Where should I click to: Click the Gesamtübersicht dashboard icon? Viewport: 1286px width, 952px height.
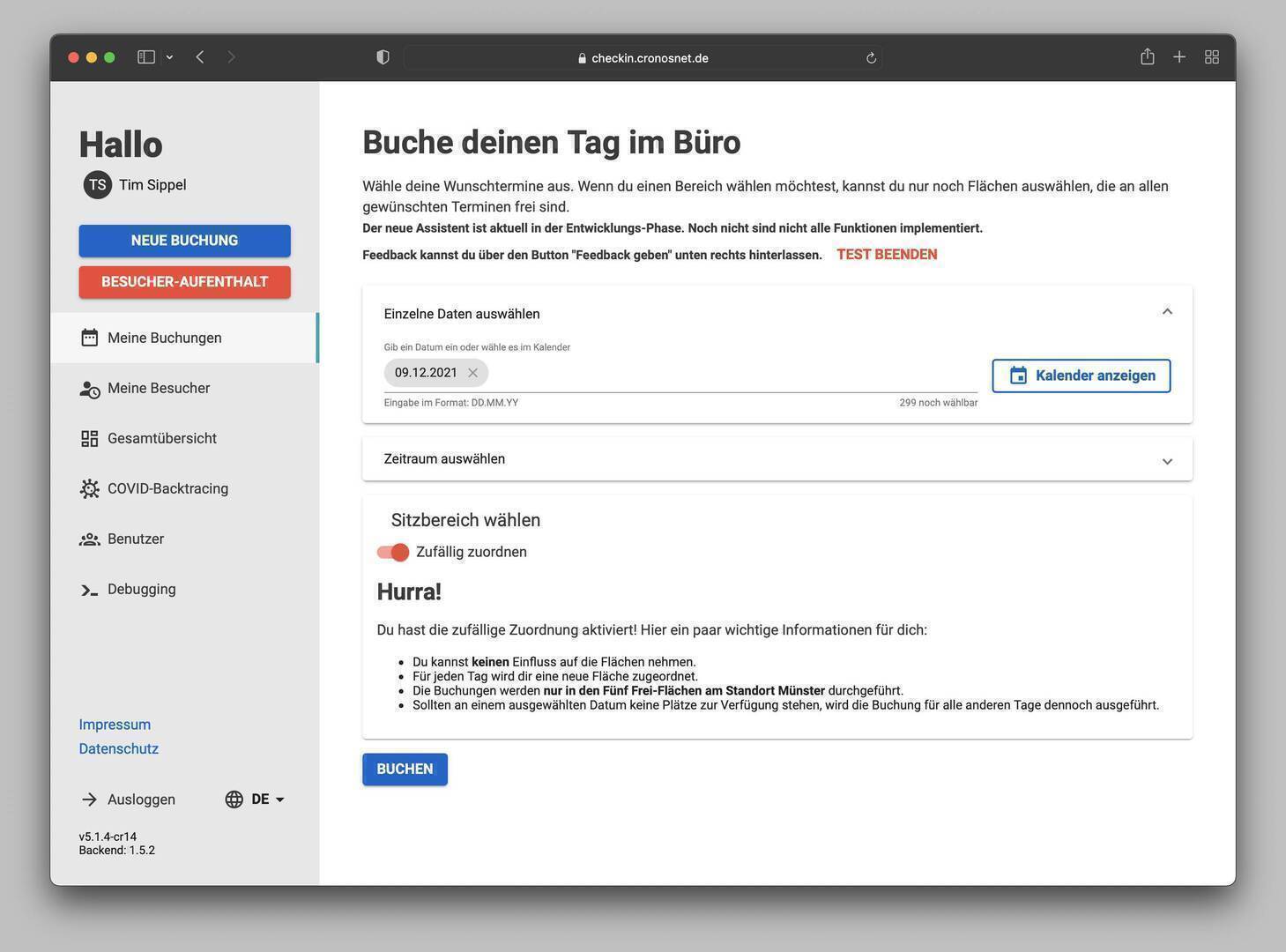(x=89, y=439)
